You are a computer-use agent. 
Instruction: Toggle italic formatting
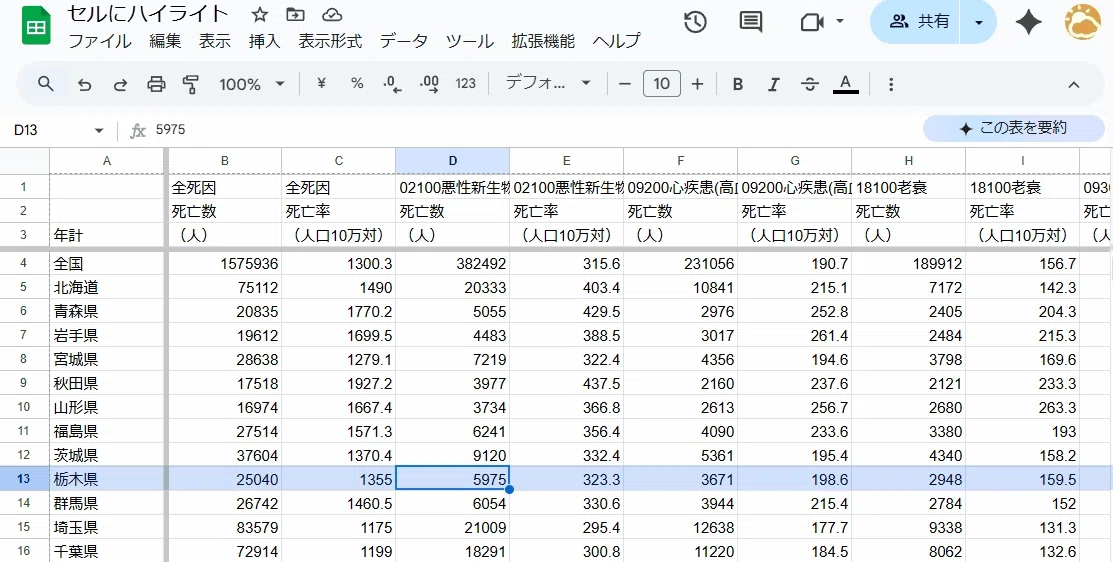pyautogui.click(x=773, y=84)
